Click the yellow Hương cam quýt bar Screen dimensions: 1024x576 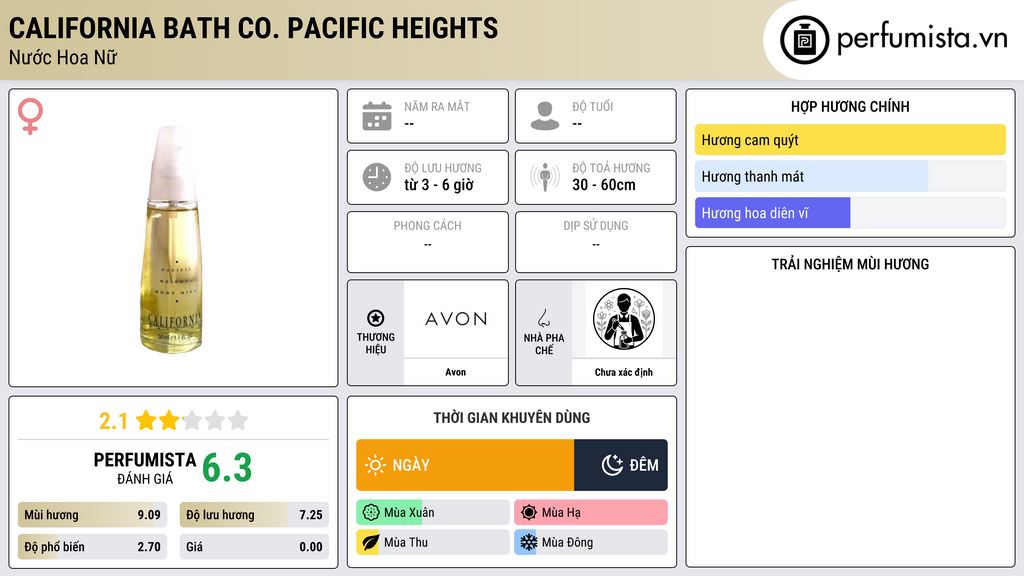[x=850, y=140]
